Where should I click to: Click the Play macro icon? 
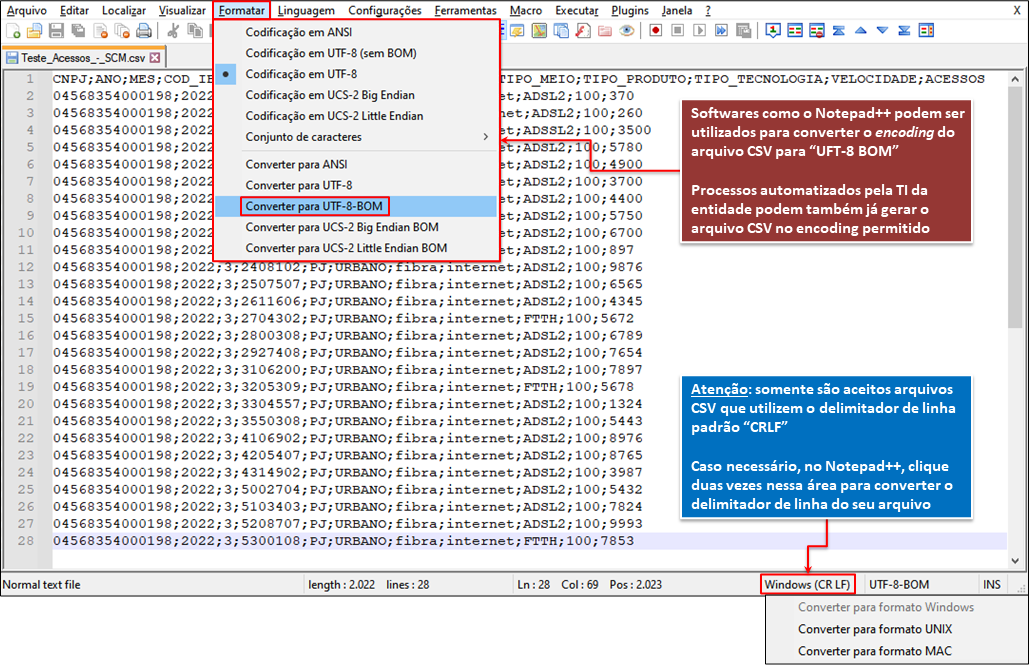coord(700,31)
